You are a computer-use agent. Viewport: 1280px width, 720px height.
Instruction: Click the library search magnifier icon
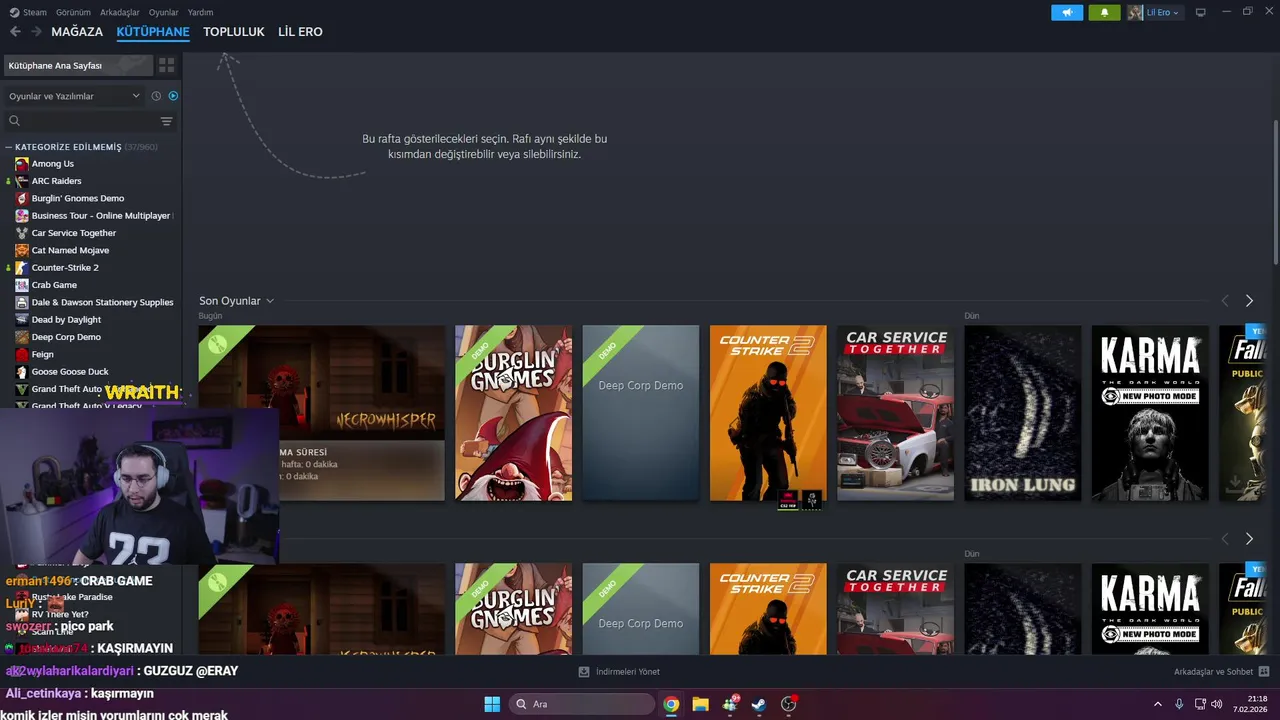(14, 121)
